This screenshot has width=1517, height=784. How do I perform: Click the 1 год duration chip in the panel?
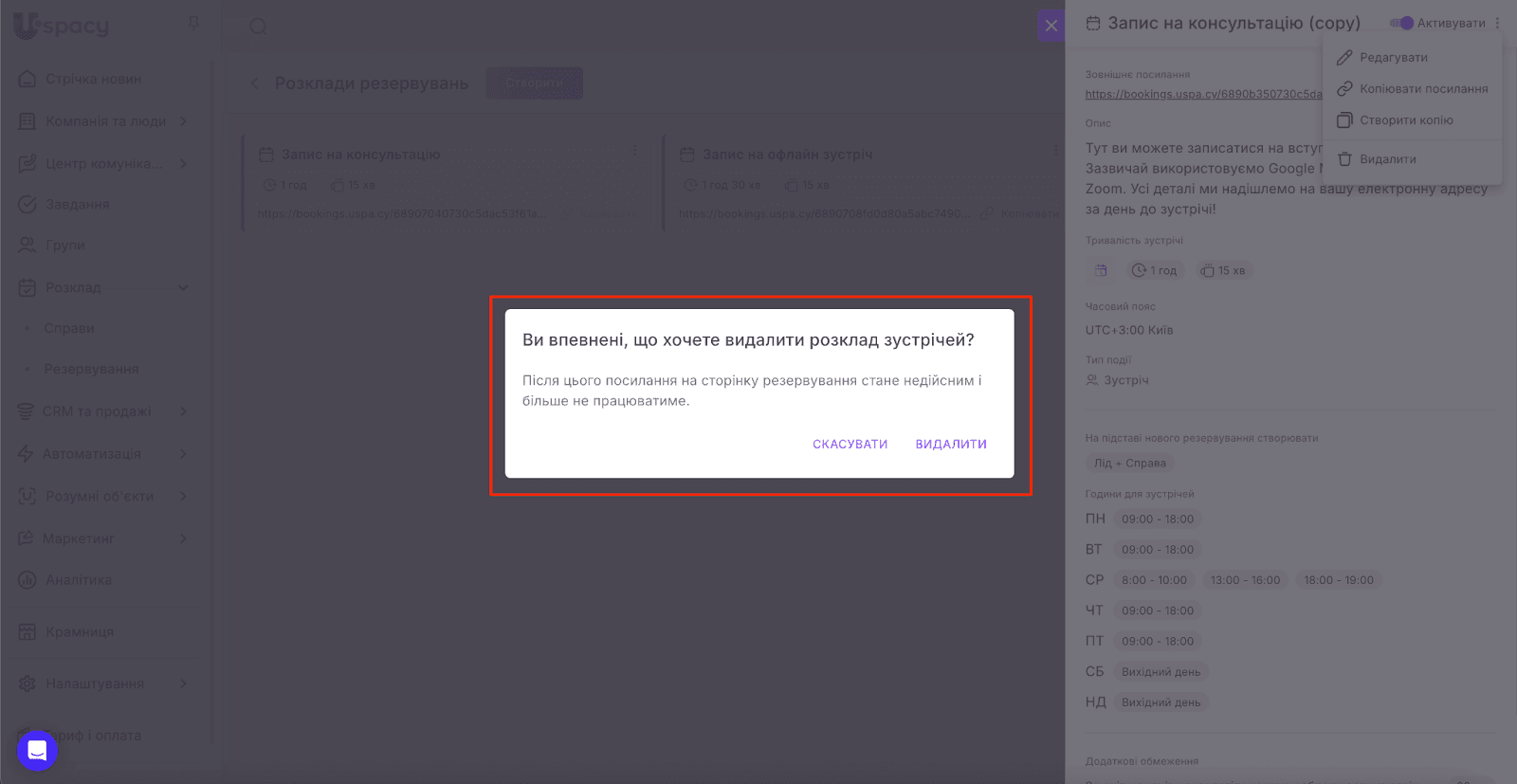pos(1154,271)
